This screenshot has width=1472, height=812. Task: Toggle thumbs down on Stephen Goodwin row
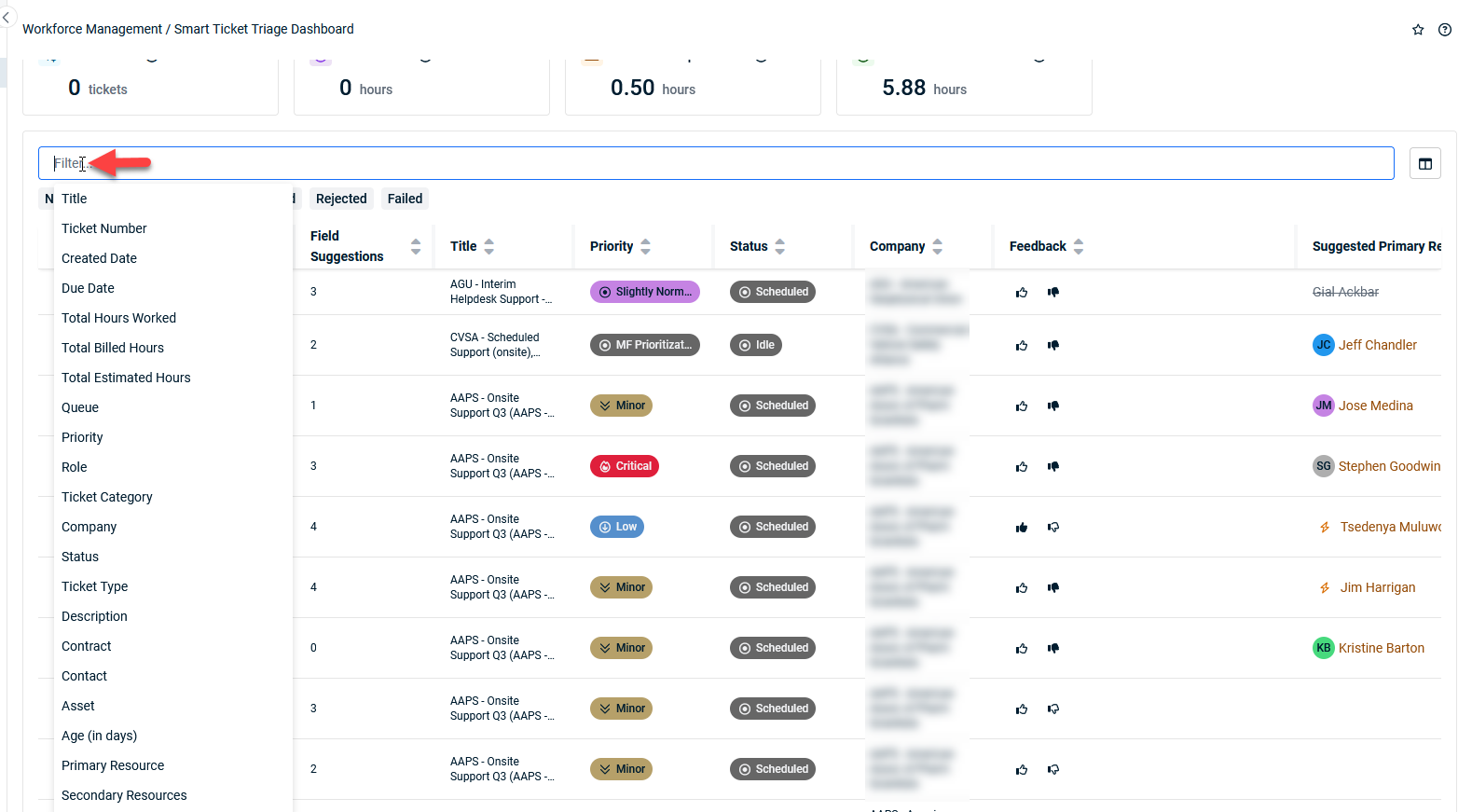(1053, 466)
